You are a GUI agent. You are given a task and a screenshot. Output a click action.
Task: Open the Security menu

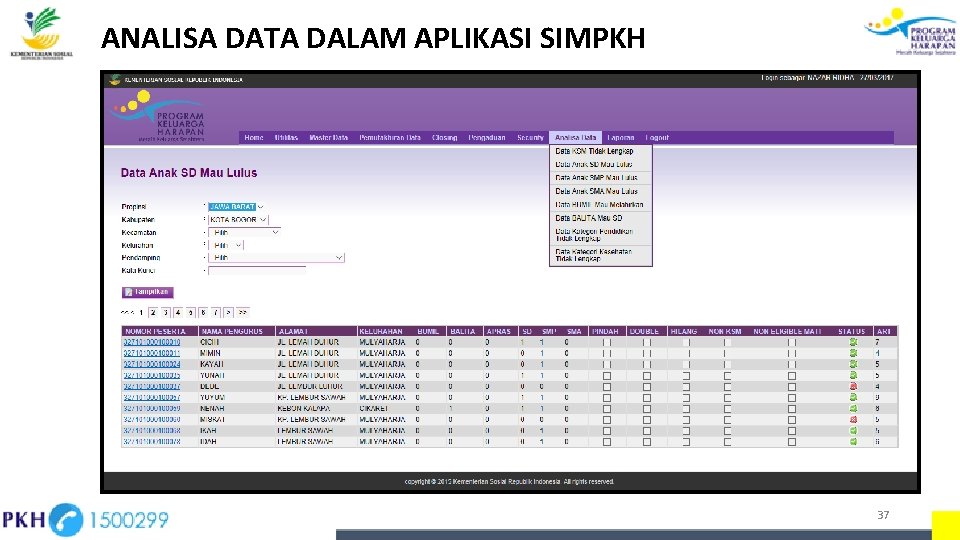point(530,138)
